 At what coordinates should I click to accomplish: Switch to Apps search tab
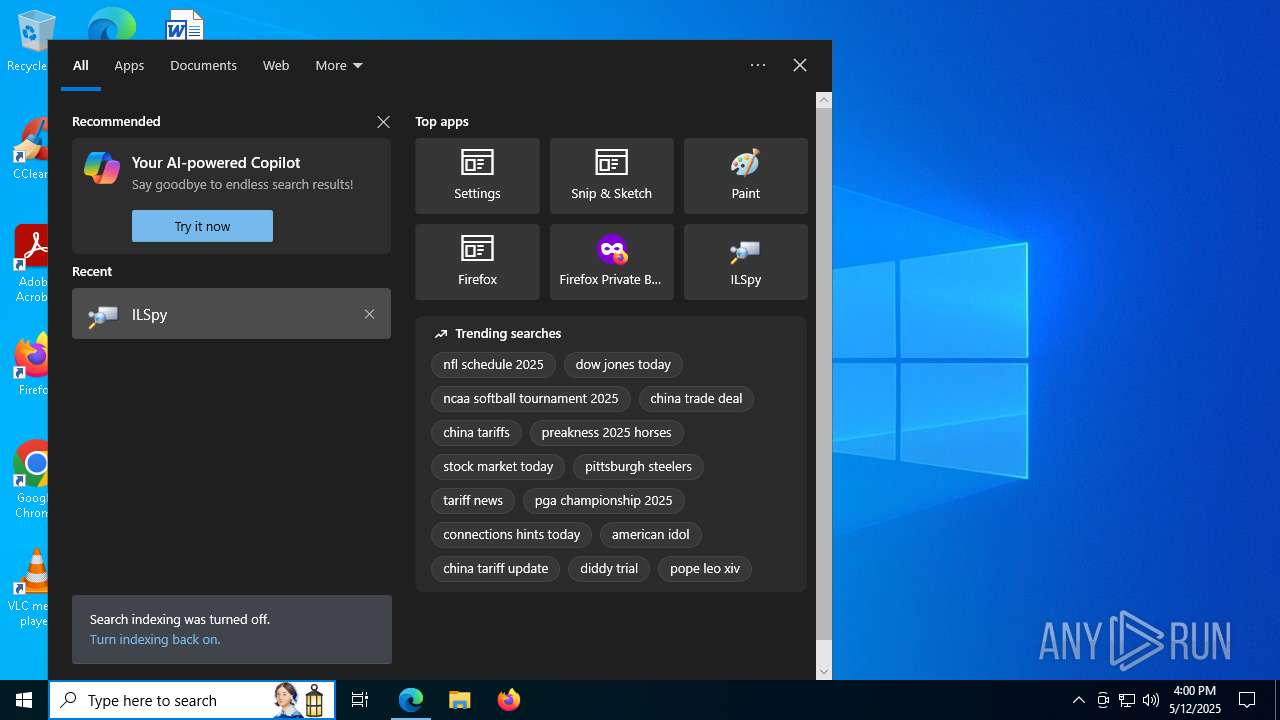(129, 65)
